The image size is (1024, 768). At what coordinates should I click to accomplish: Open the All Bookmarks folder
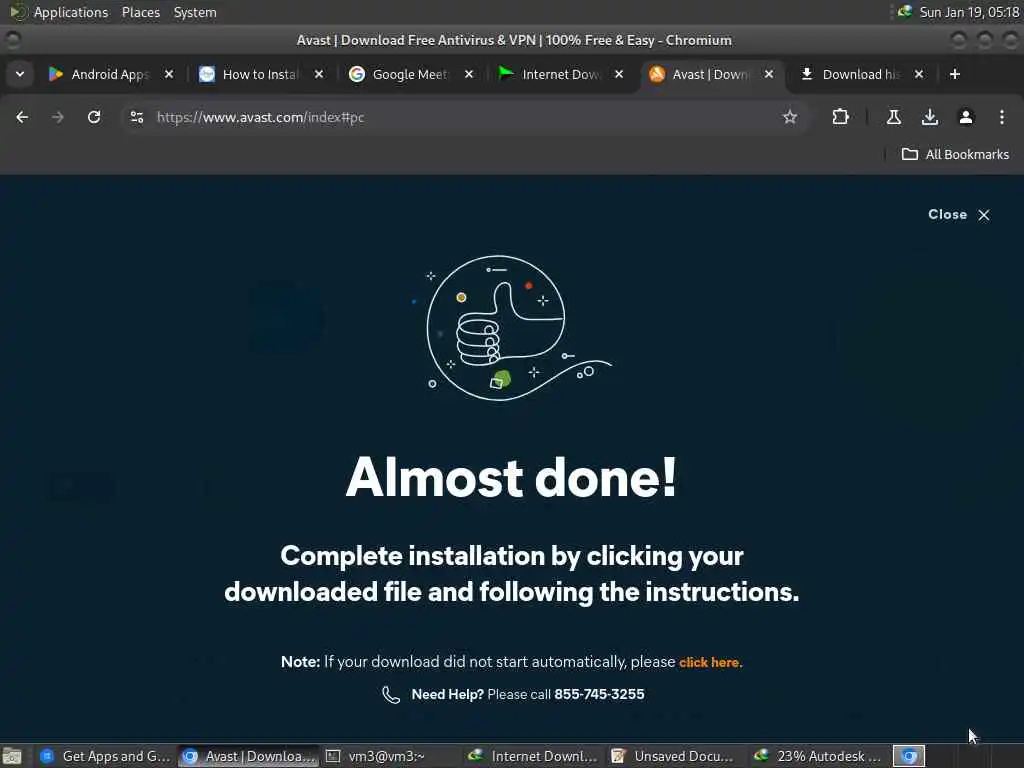(x=955, y=155)
